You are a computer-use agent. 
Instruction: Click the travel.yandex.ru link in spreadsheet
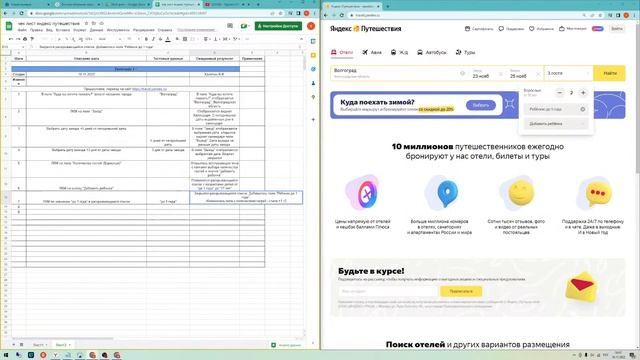coord(149,89)
